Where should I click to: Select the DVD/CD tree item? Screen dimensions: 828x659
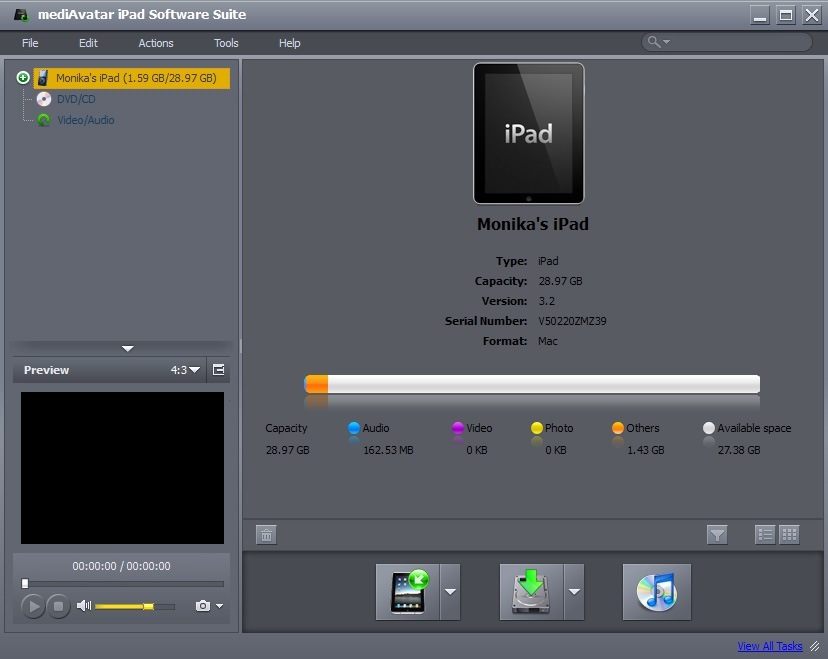(x=76, y=99)
